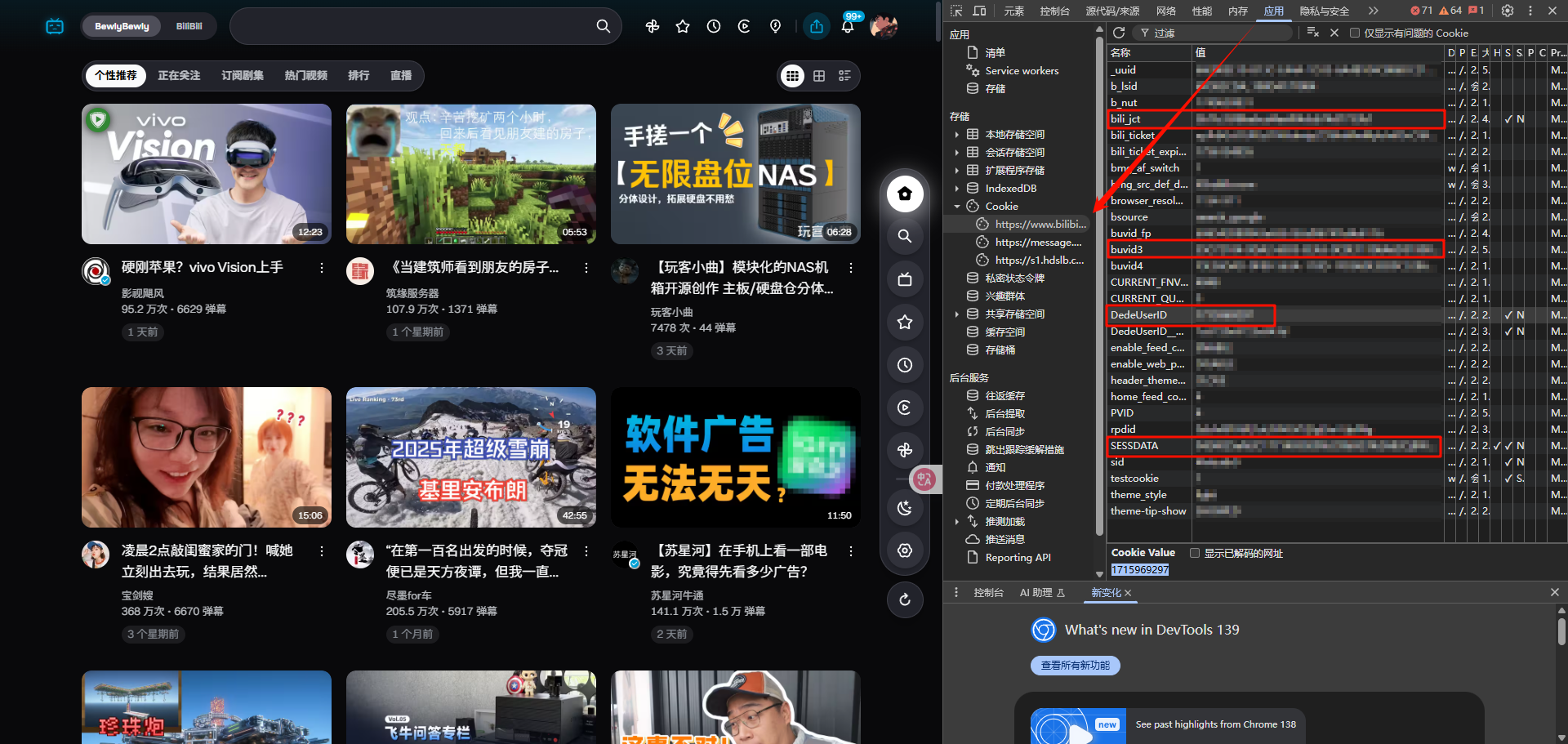This screenshot has width=1568, height=744.
Task: Click the upload icon in top bar
Action: [817, 26]
